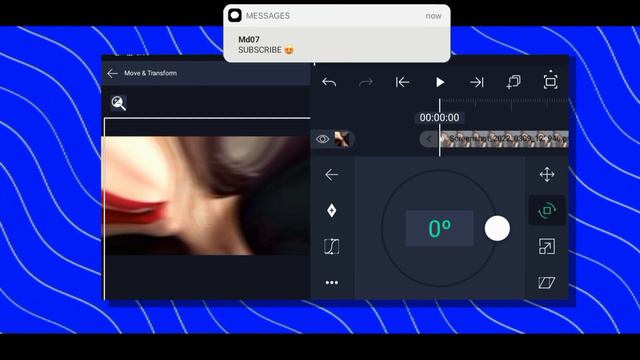Click the 0° rotation value field

440,228
